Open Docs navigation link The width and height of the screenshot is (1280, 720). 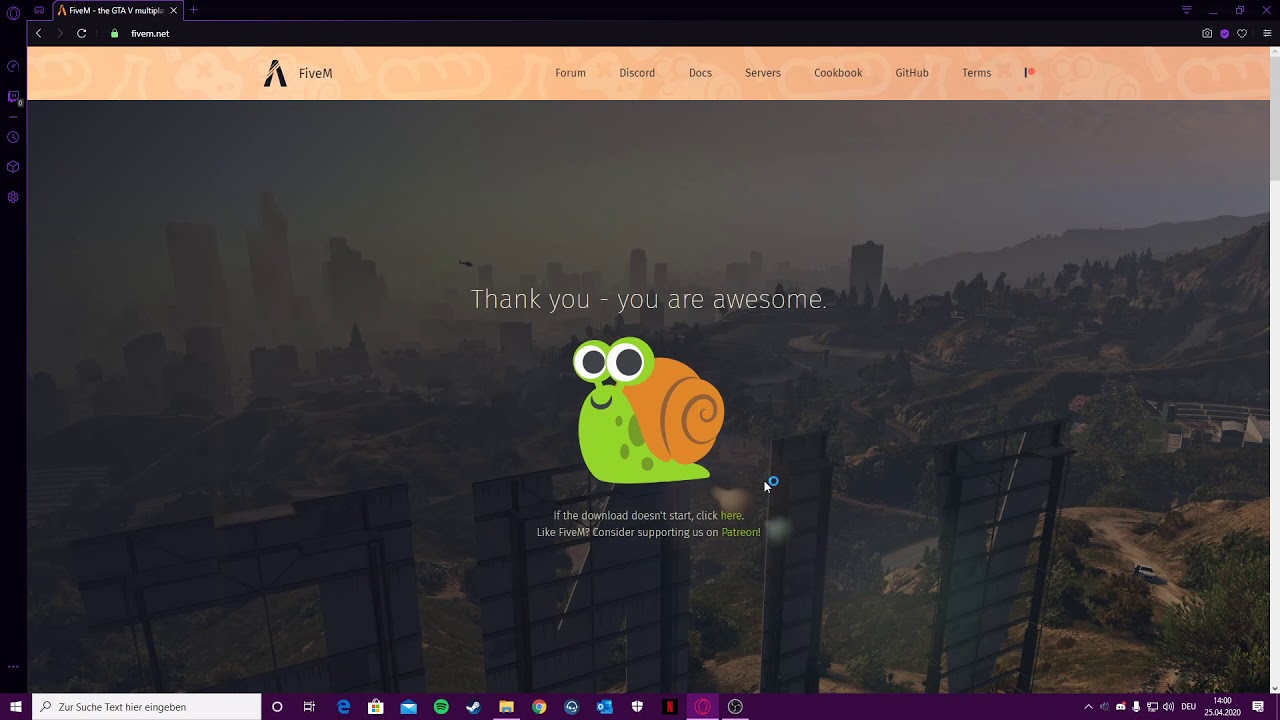[700, 73]
